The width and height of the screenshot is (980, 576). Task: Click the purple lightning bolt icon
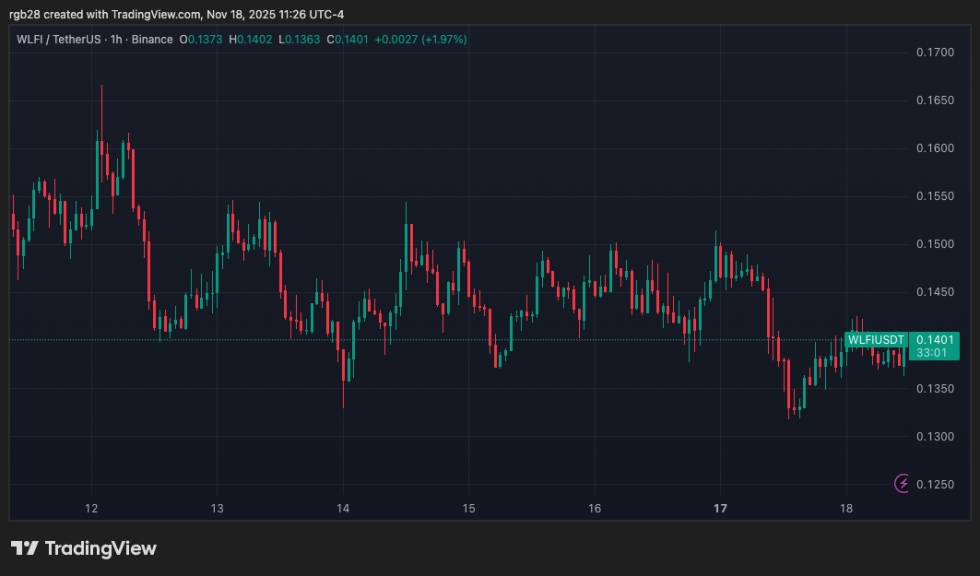point(903,484)
